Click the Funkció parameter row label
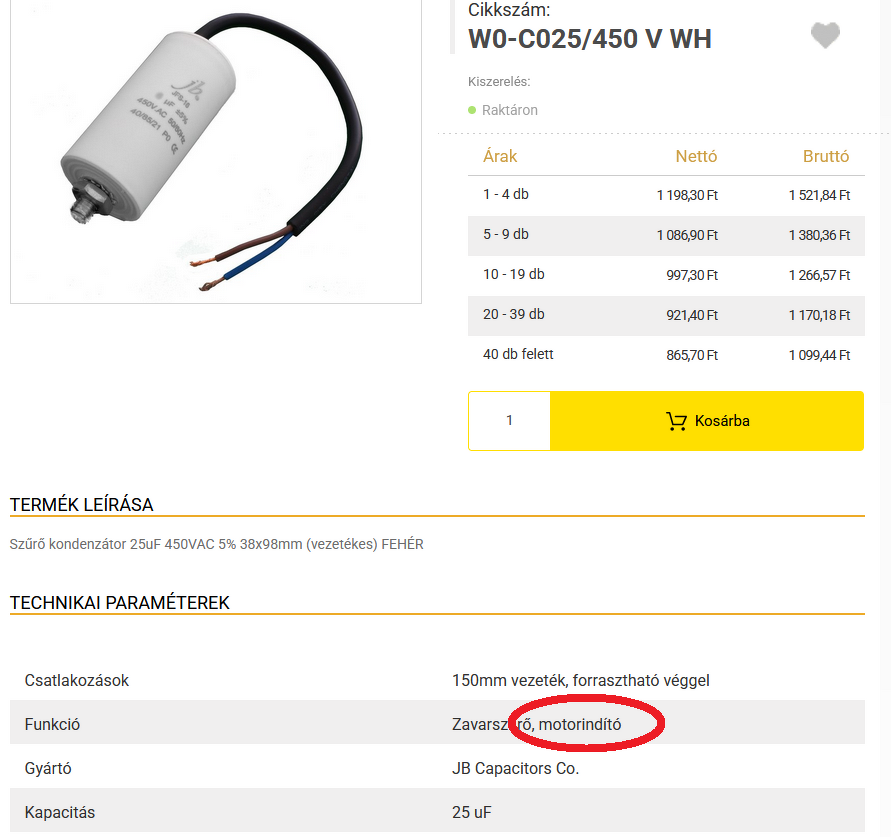Screen dimensions: 891x837 52,725
